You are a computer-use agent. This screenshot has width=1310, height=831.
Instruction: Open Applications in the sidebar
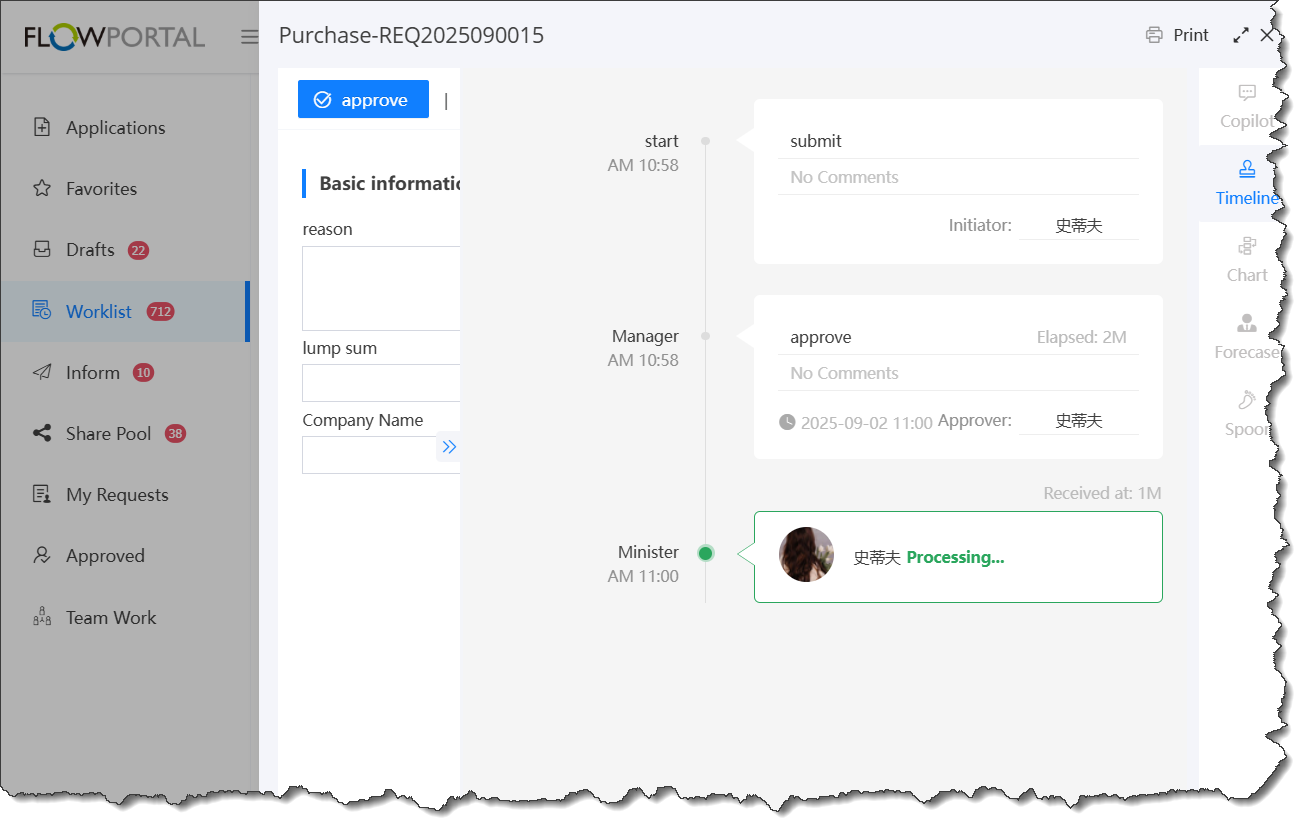[x=115, y=128]
